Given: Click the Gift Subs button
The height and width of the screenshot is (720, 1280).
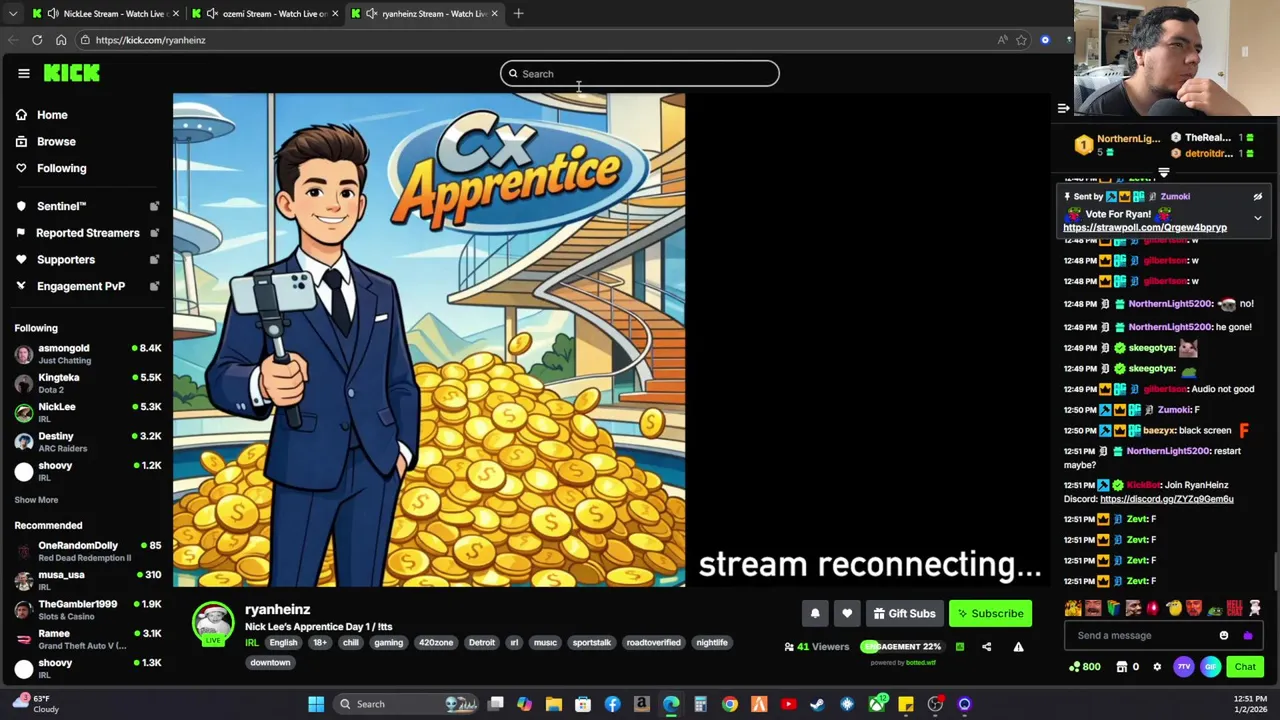Looking at the screenshot, I should [904, 614].
